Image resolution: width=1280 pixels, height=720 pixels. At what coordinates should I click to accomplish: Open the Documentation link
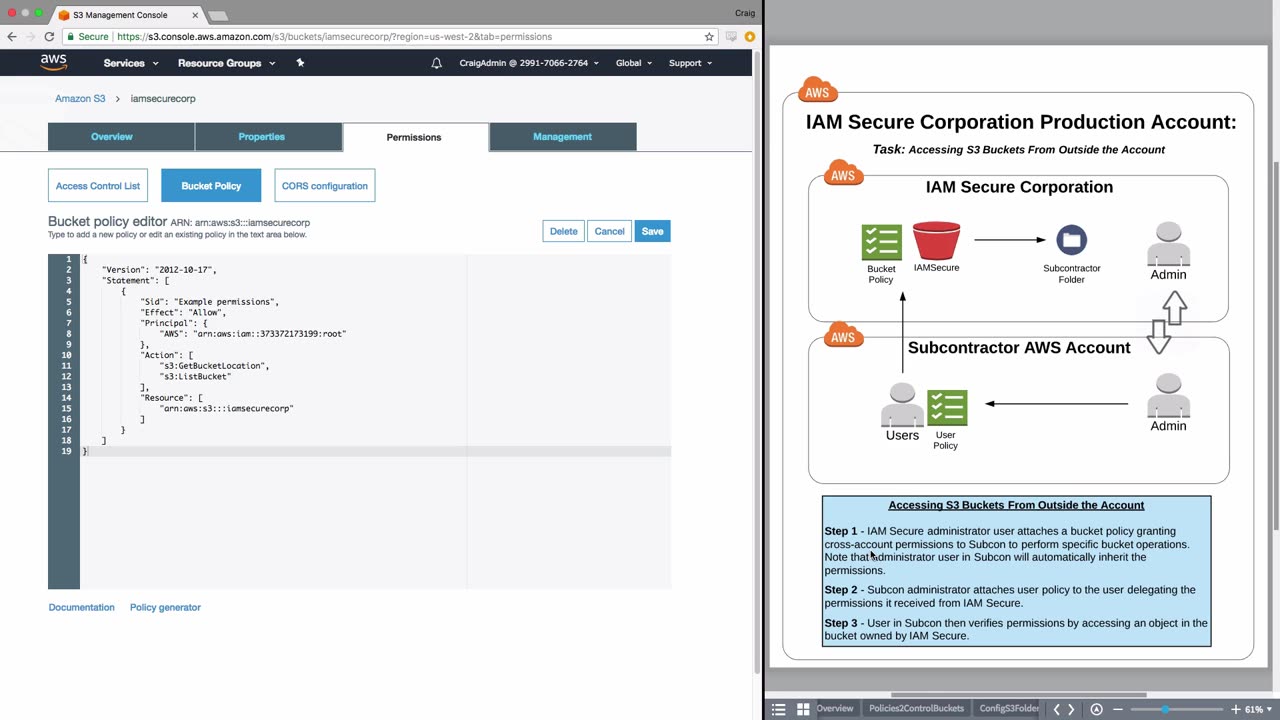(82, 607)
